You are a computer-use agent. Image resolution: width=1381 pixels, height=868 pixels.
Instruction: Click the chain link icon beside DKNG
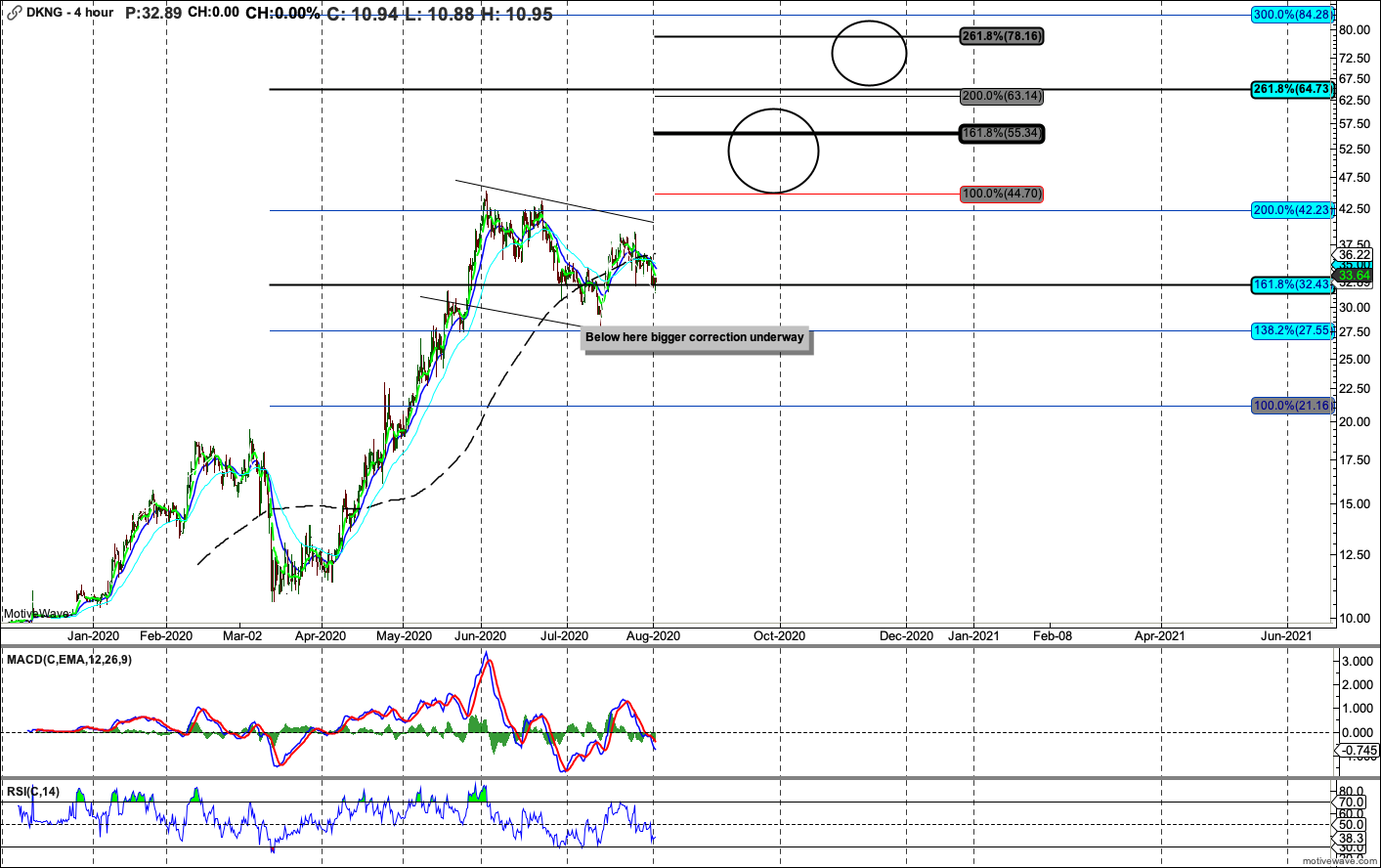pos(14,13)
